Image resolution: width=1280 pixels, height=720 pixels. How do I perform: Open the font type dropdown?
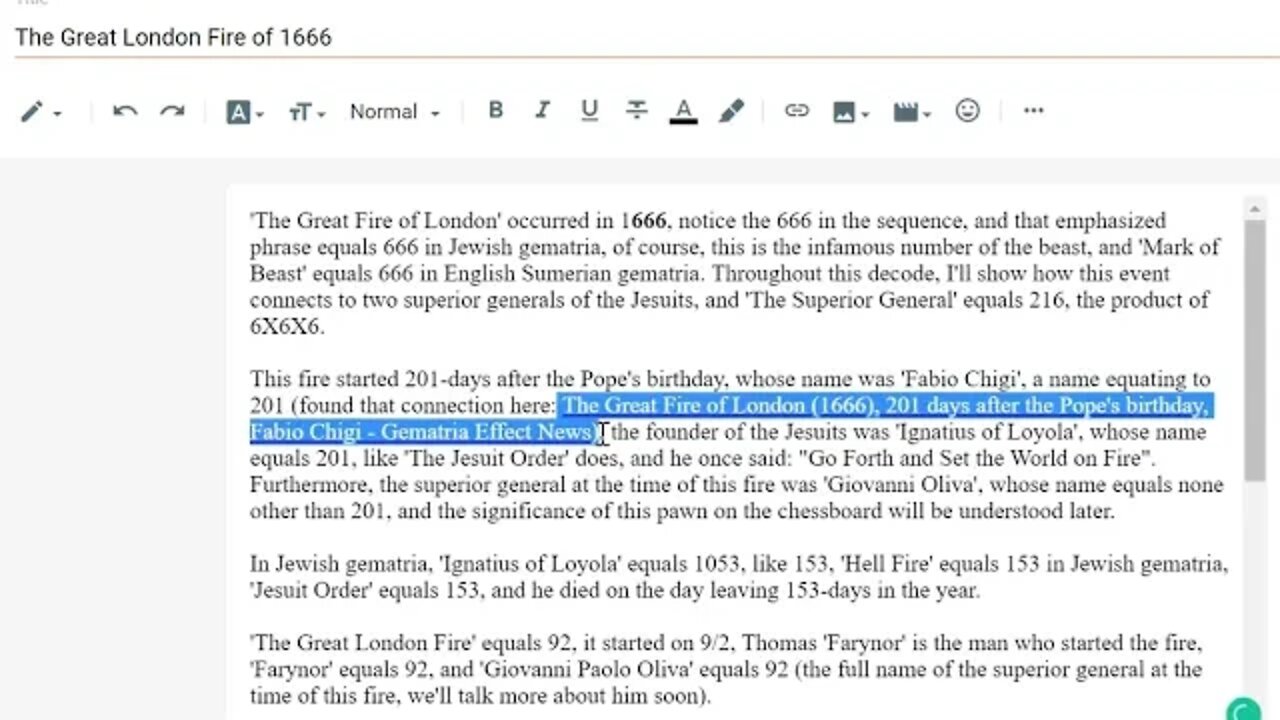(245, 112)
